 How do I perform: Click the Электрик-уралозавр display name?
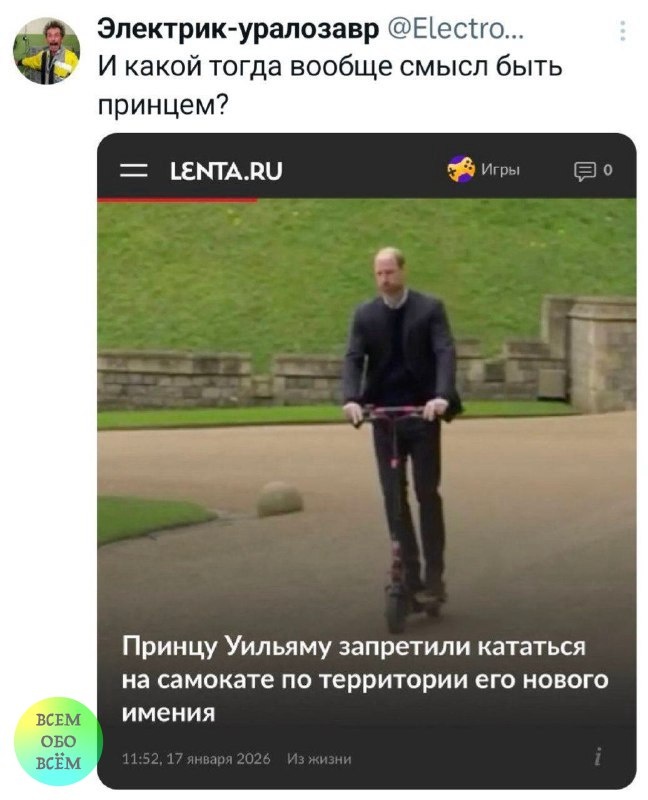tap(238, 29)
